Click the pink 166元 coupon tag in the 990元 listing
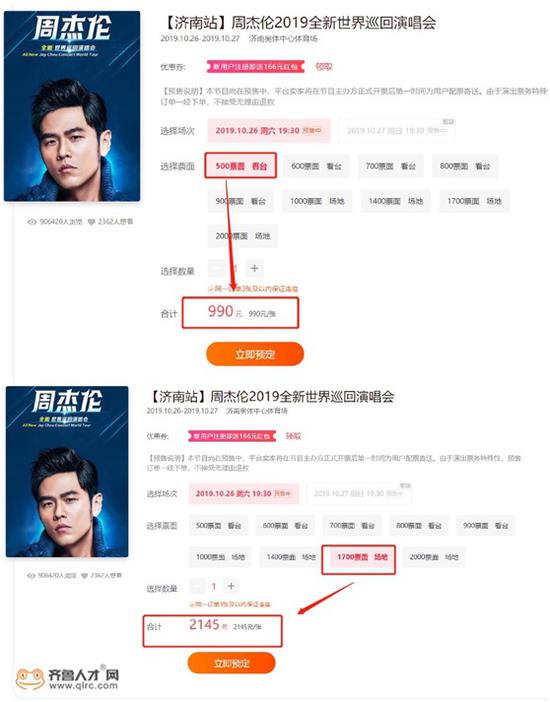 pos(255,67)
